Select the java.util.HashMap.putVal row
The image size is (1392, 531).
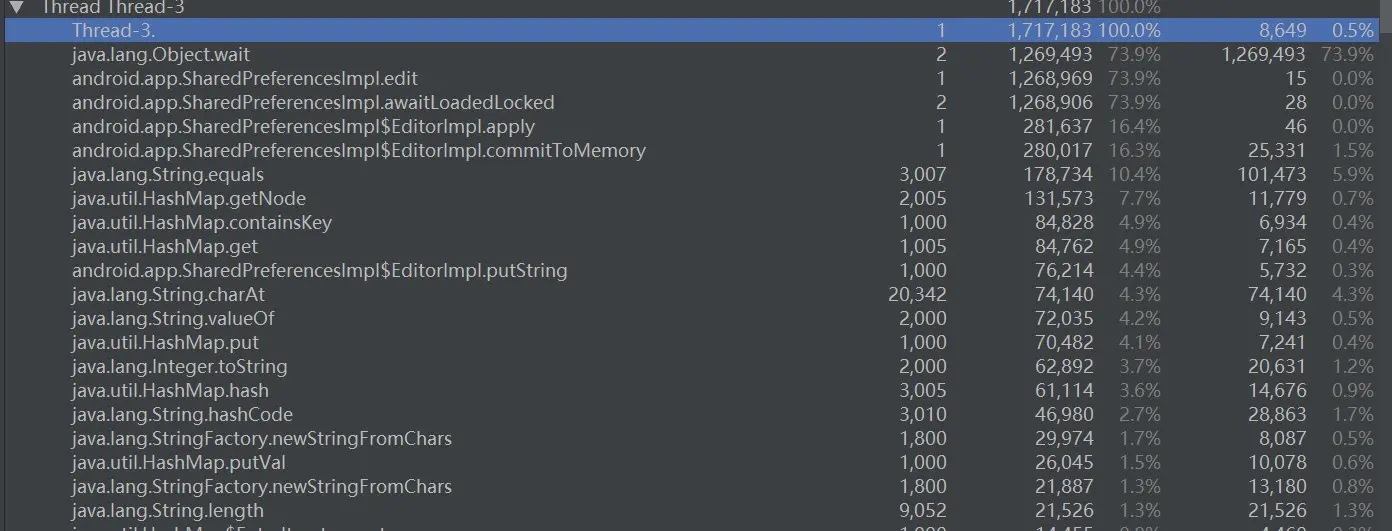click(x=696, y=462)
